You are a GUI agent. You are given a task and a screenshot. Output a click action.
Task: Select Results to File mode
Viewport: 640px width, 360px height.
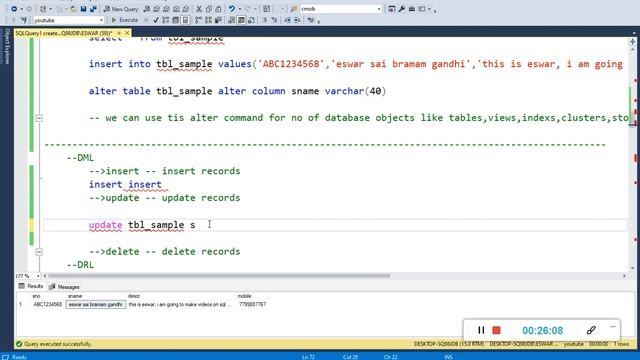pyautogui.click(x=251, y=20)
